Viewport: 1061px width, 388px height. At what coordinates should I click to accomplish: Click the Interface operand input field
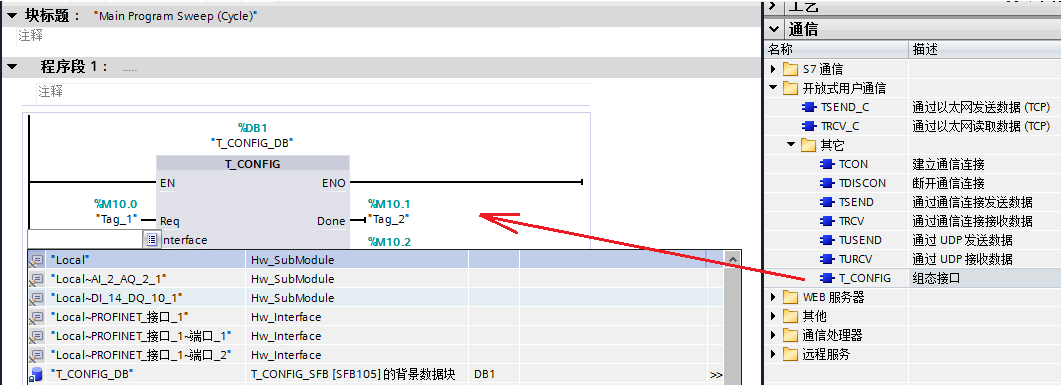(x=85, y=240)
